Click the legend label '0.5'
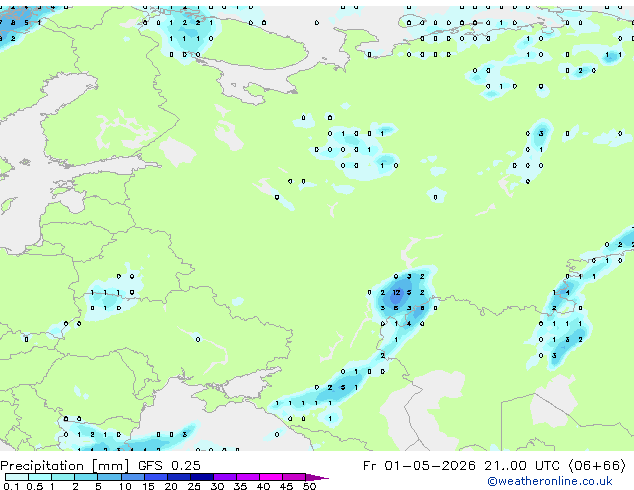Screen dimensions: 634x490 34,486
